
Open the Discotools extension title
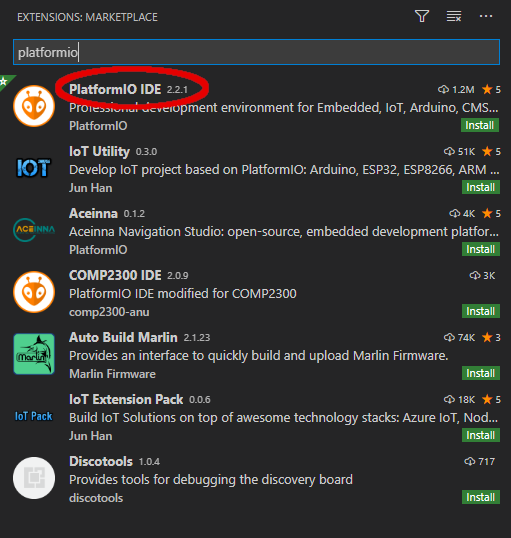[x=101, y=461]
